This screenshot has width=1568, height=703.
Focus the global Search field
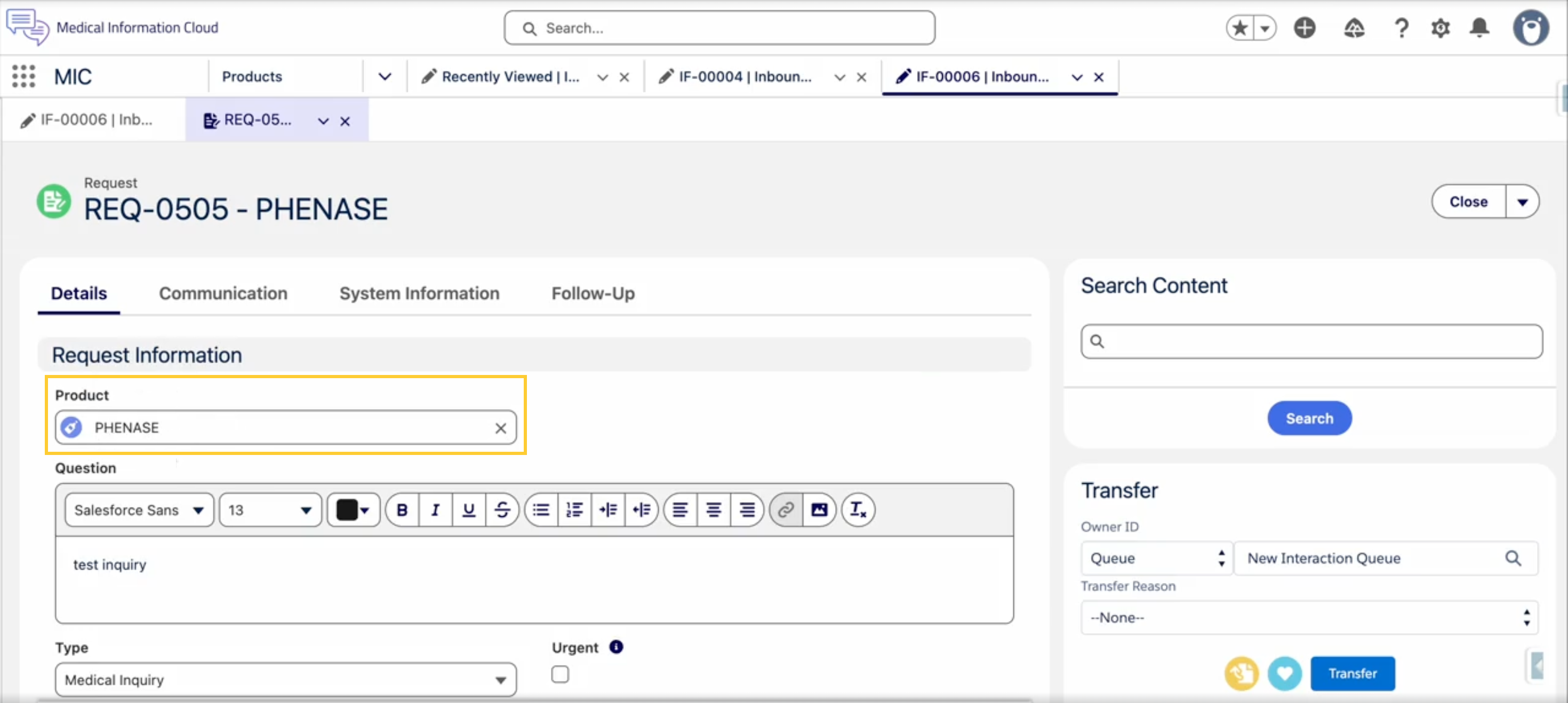point(719,28)
